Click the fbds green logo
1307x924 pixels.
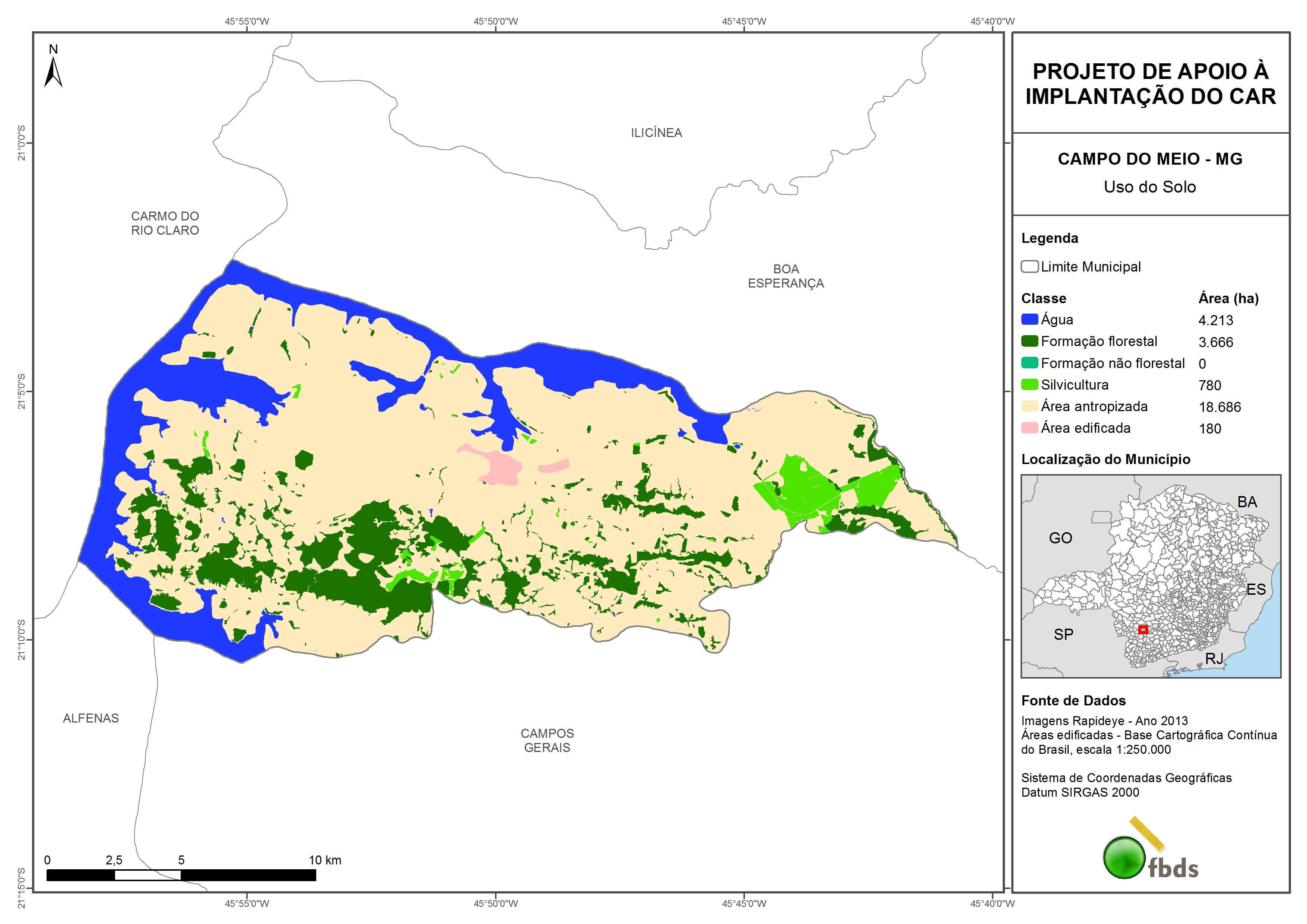1124,857
